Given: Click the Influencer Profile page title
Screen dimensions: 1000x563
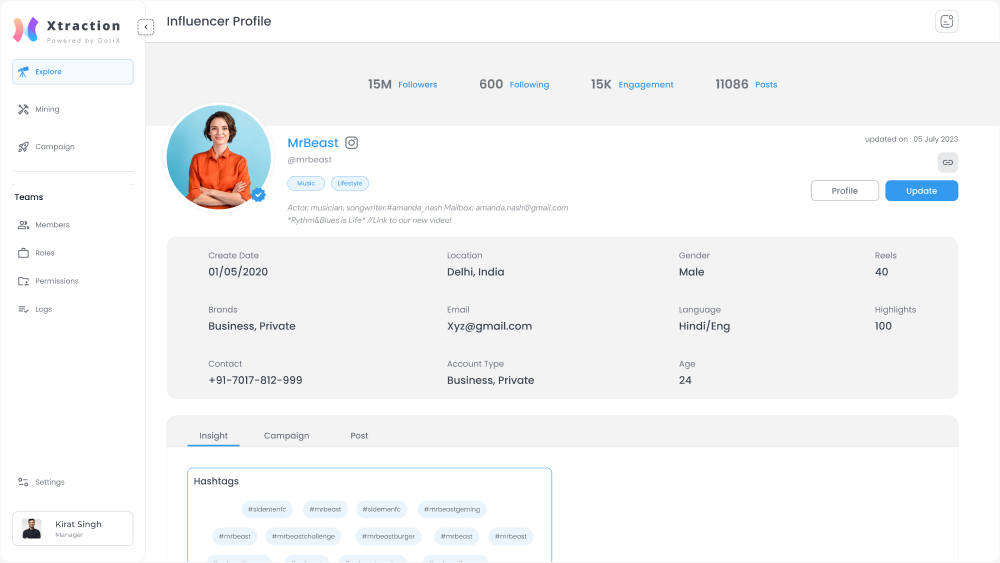Looking at the screenshot, I should [219, 22].
